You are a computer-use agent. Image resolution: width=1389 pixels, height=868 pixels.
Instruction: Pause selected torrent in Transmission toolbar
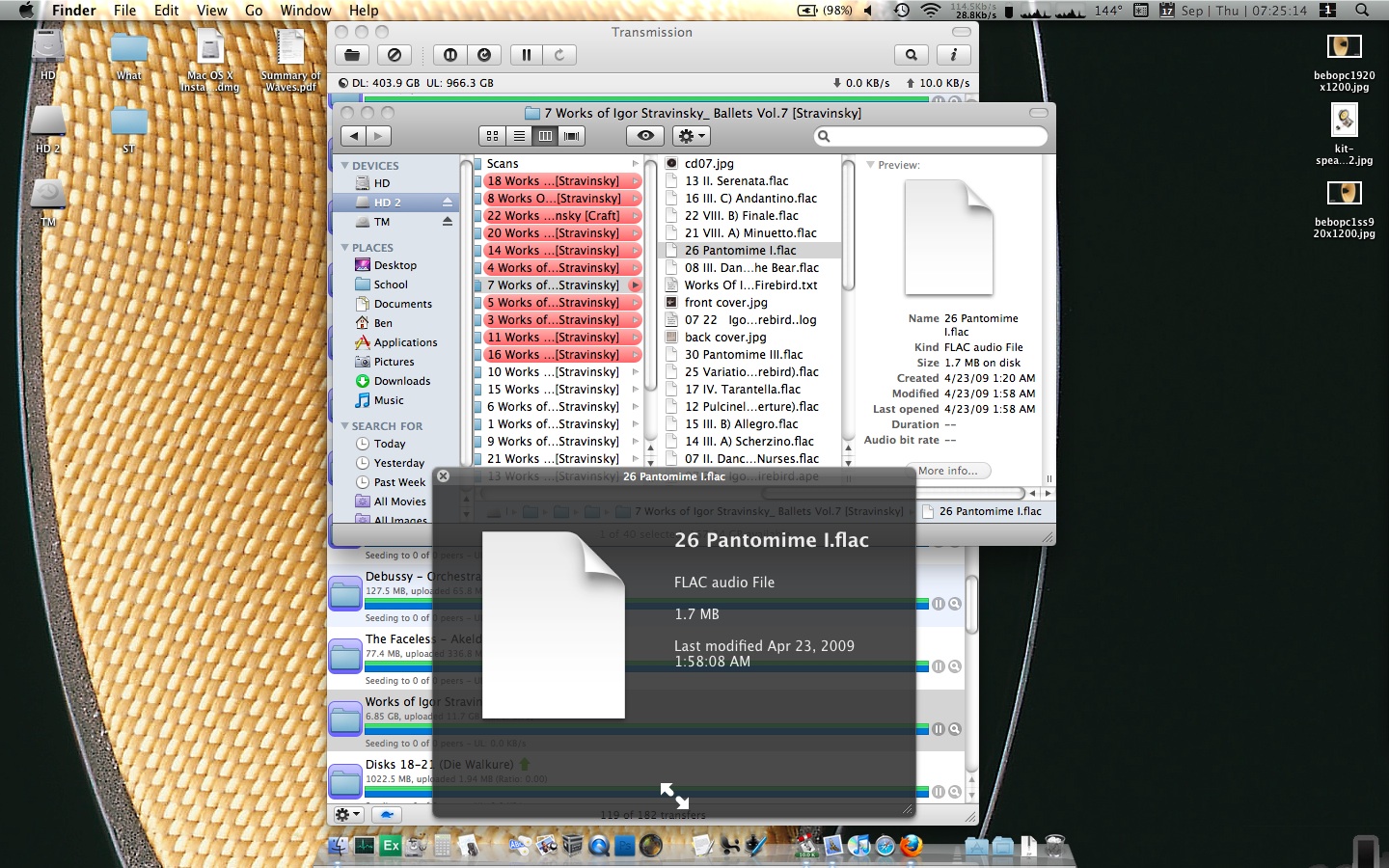click(527, 55)
